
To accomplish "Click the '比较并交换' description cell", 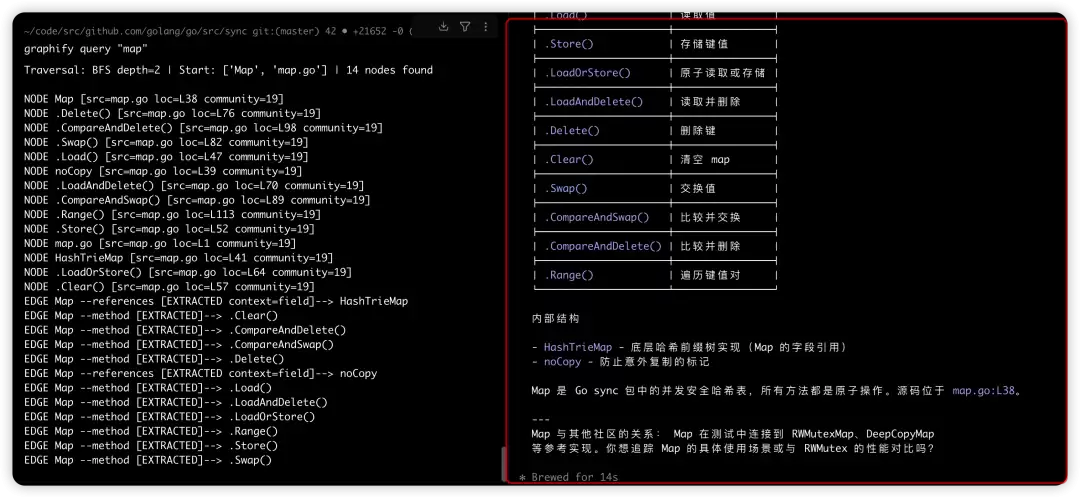I will pyautogui.click(x=710, y=218).
